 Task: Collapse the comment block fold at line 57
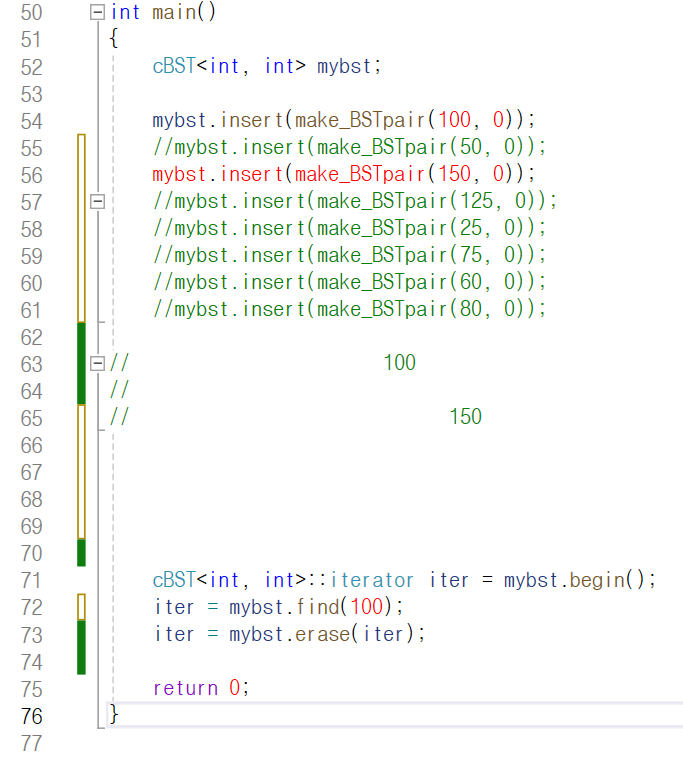98,201
